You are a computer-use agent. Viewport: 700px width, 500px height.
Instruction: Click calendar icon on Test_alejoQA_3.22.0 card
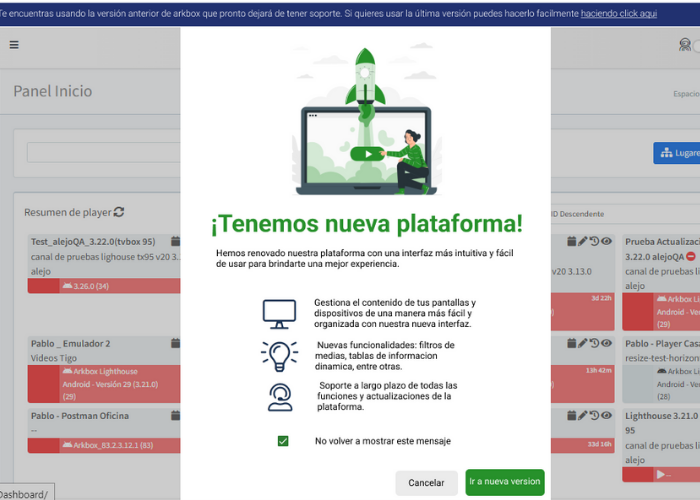point(176,242)
